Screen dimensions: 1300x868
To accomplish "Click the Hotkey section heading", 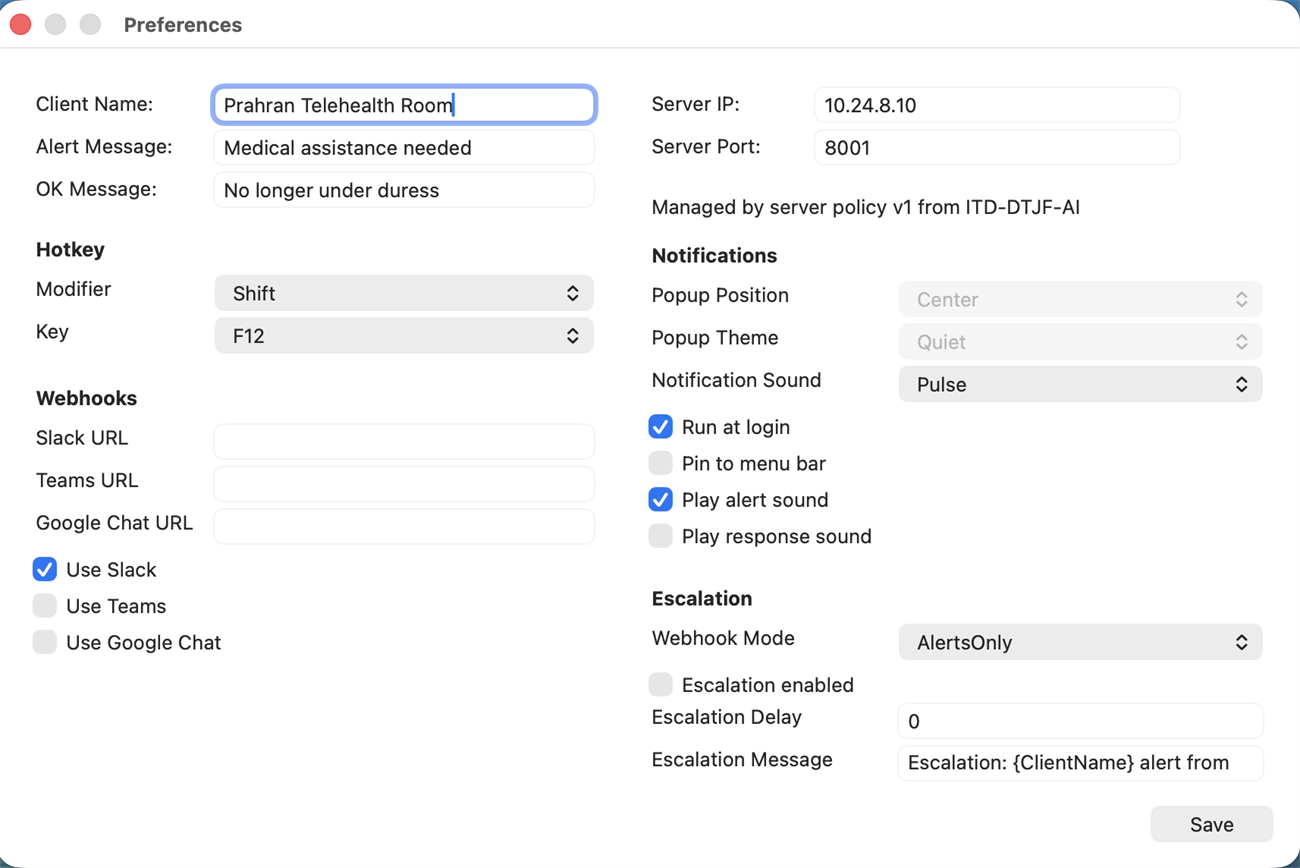I will click(70, 250).
